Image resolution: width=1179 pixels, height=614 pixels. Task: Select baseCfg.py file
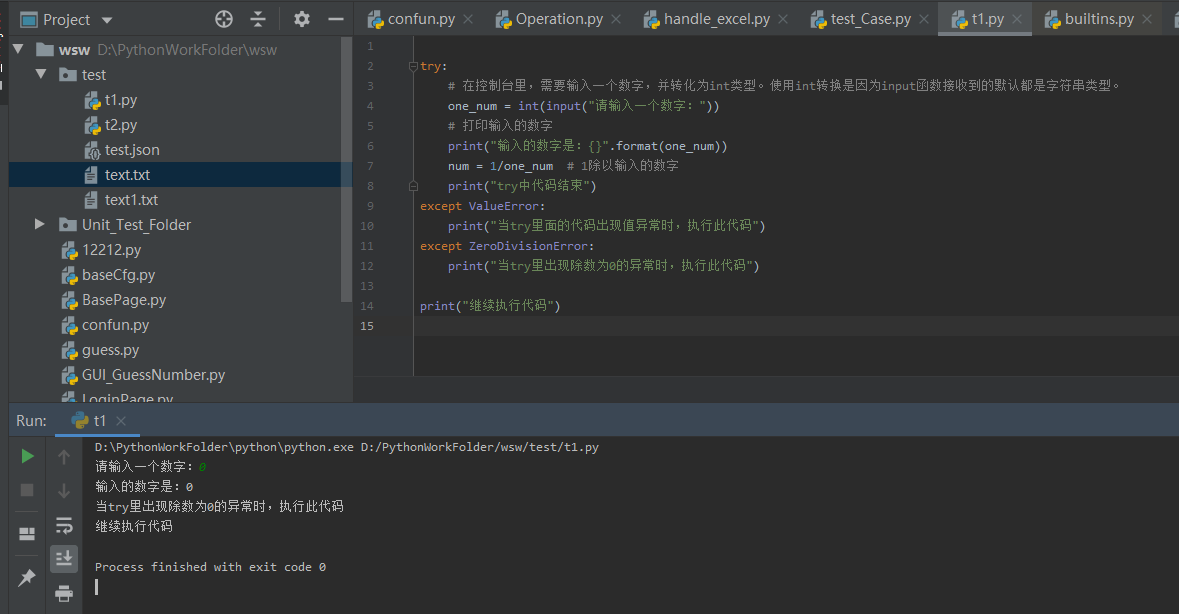[118, 274]
